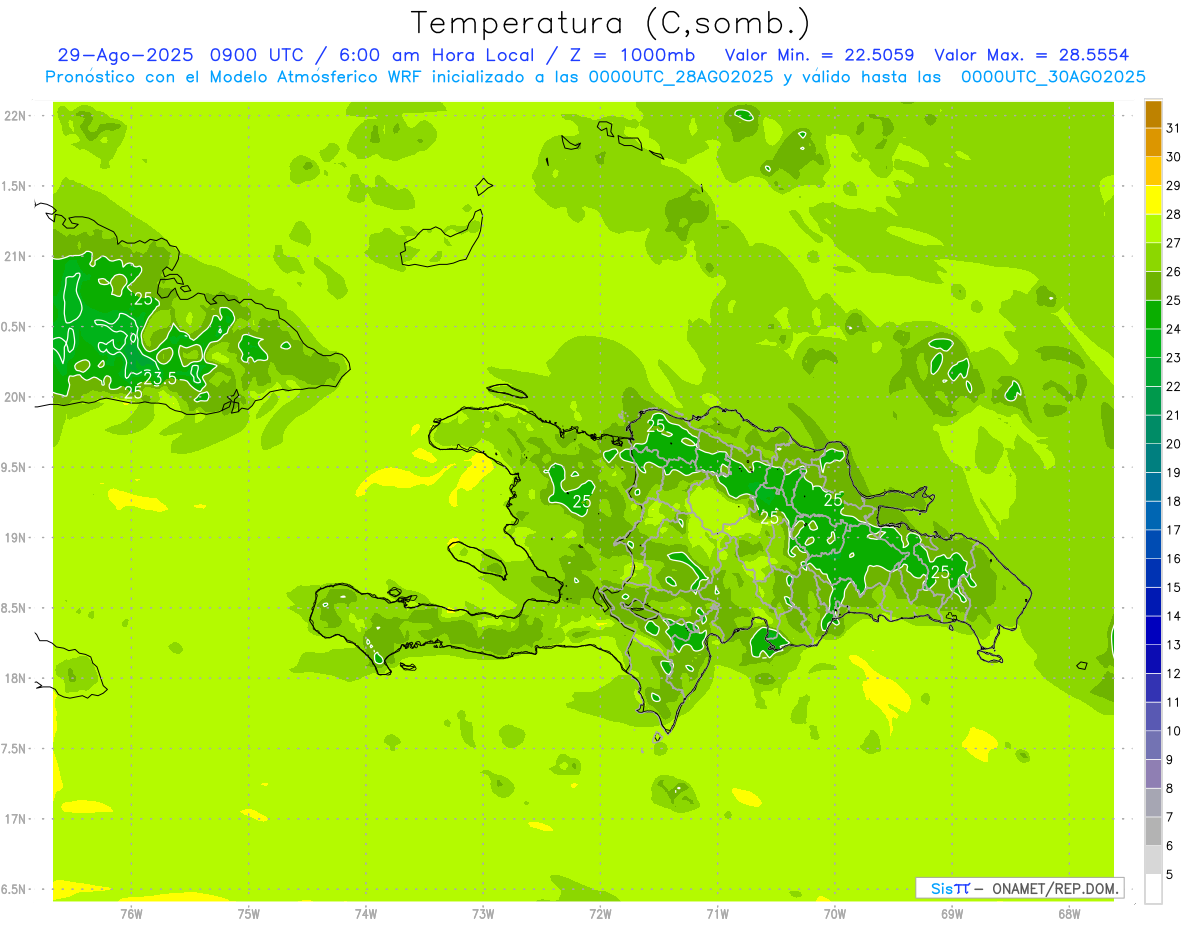Screen dimensions: 1200x927
Task: Click the '75W' longitude label
Action: pos(248,914)
